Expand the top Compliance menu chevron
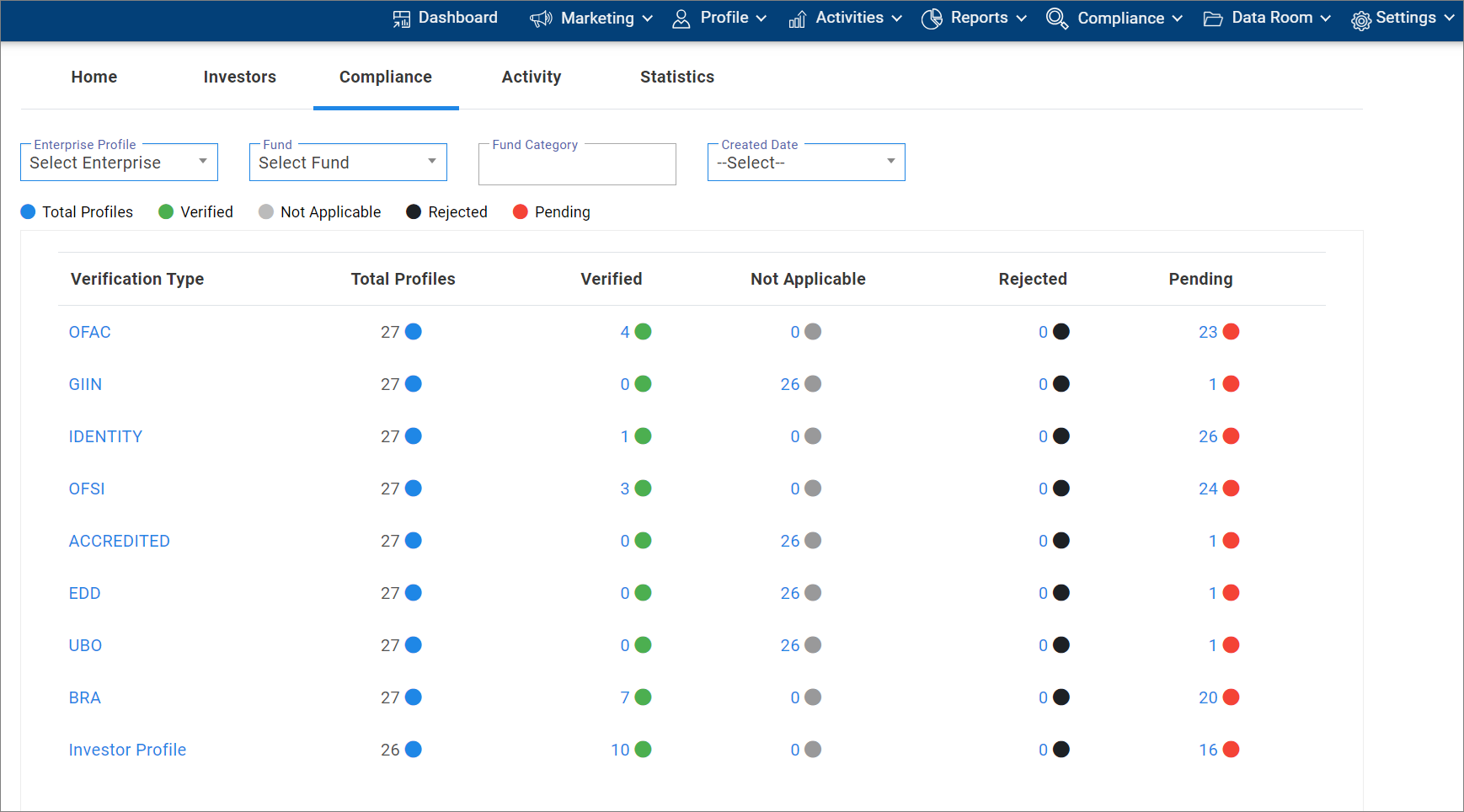The image size is (1464, 812). coord(1178,19)
